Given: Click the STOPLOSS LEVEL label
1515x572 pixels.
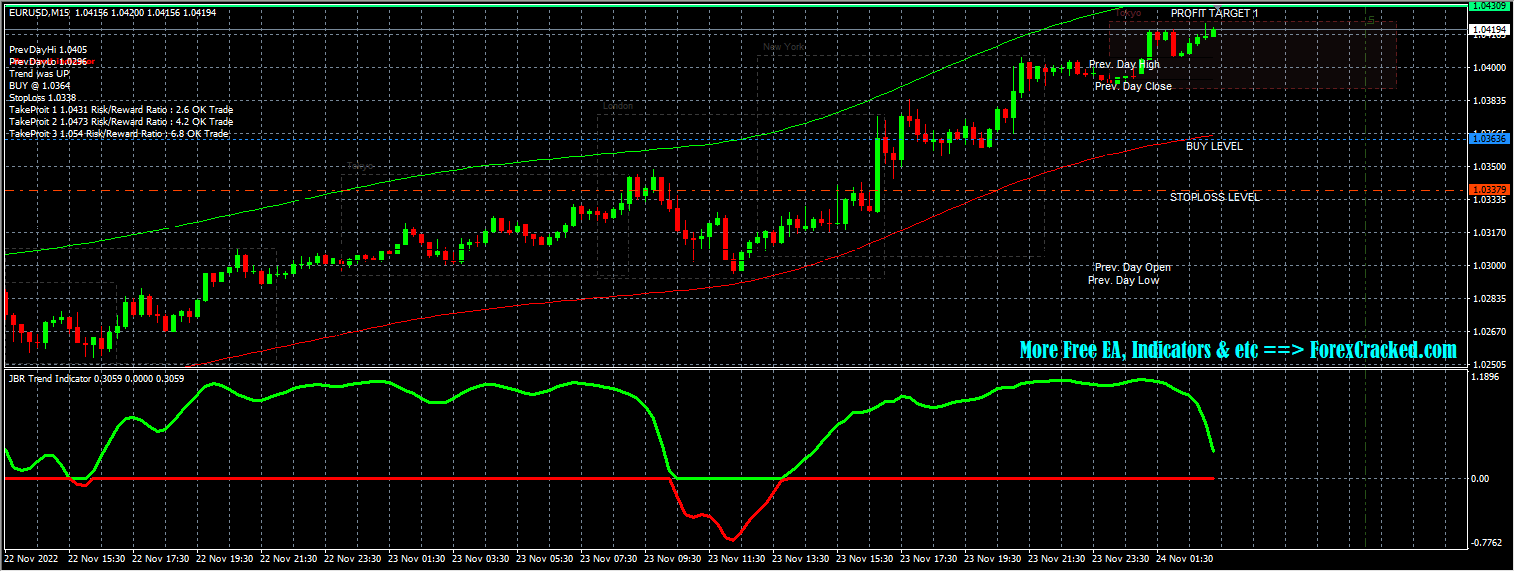Looking at the screenshot, I should (1215, 197).
